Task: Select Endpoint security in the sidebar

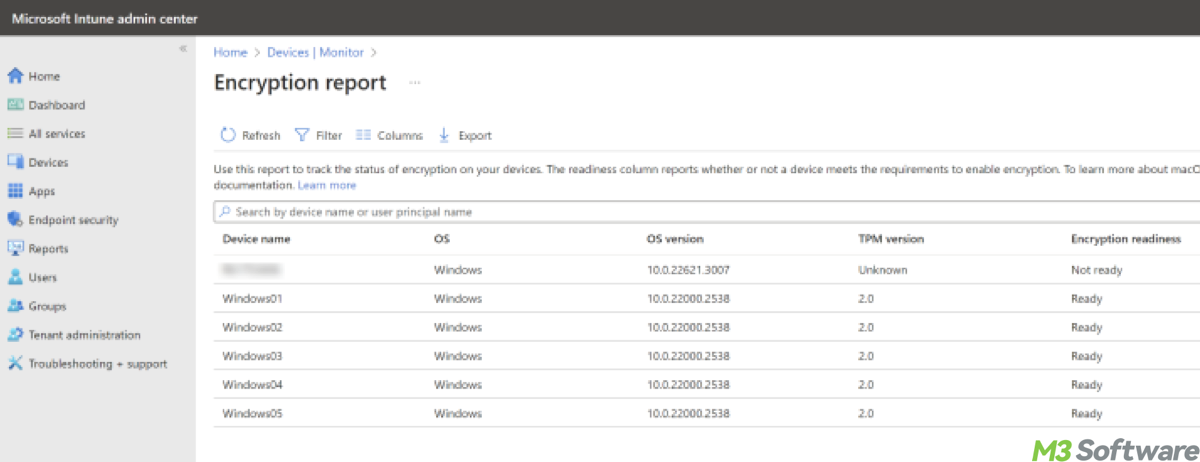Action: point(73,220)
